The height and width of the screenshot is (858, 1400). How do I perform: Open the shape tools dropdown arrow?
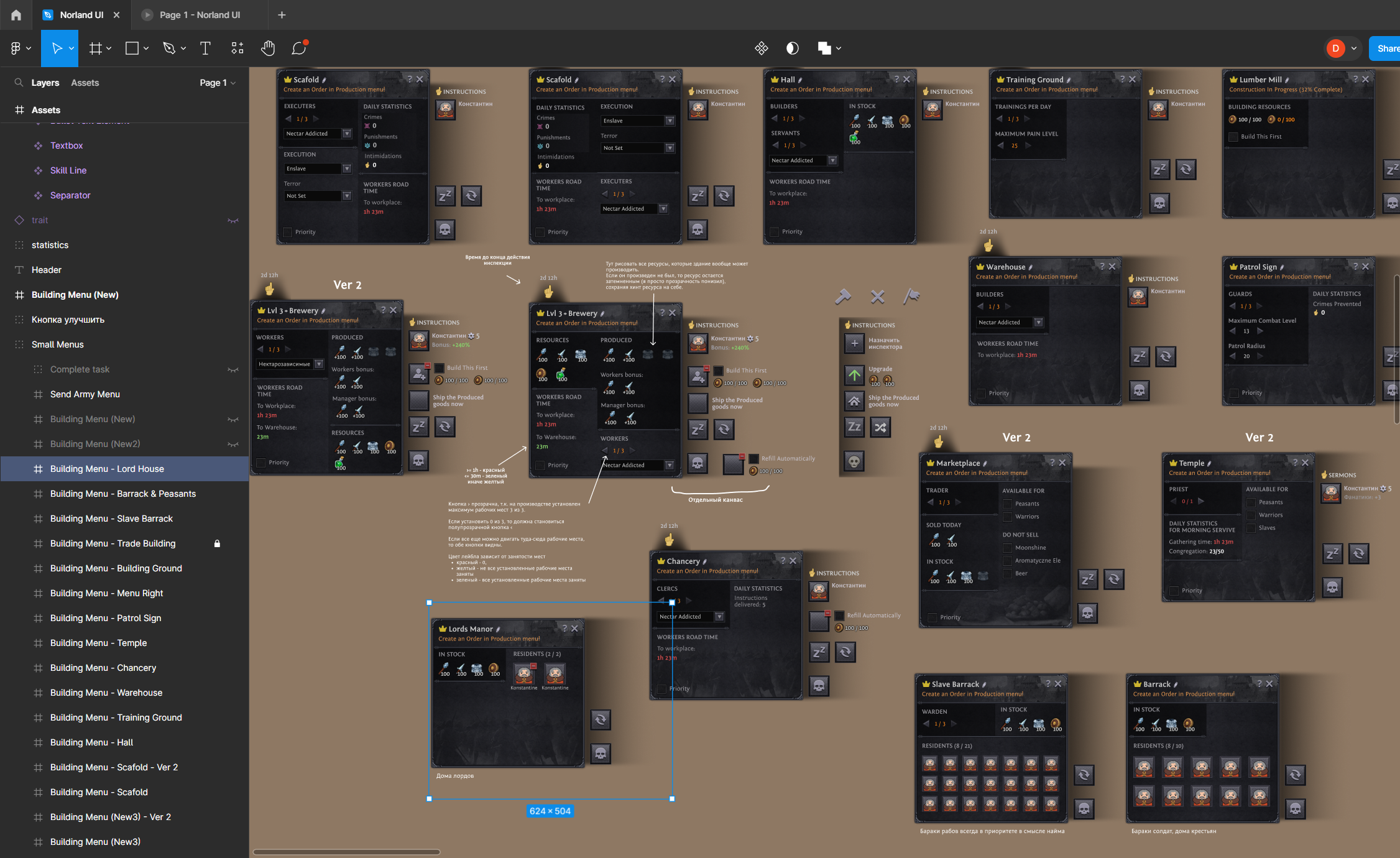point(146,48)
